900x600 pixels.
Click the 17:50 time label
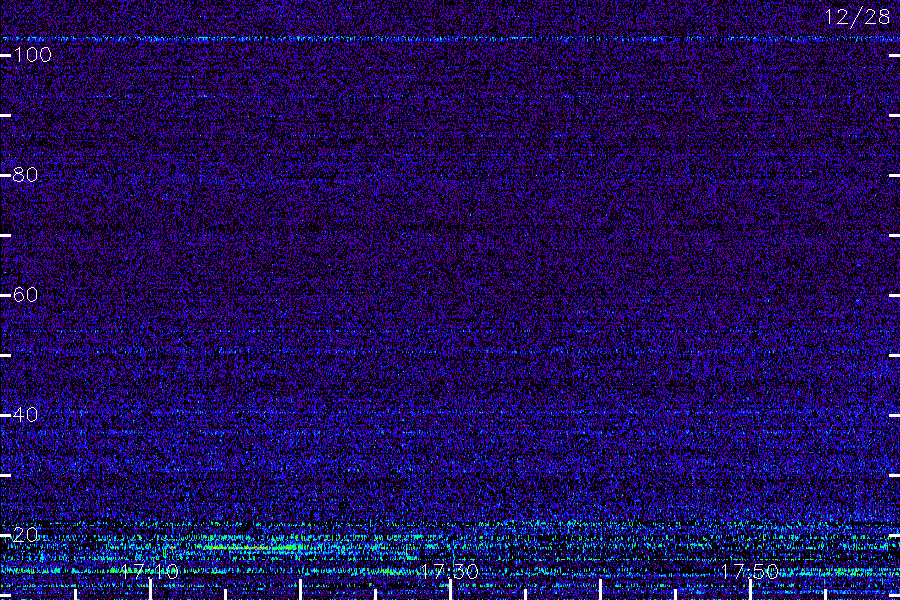750,571
